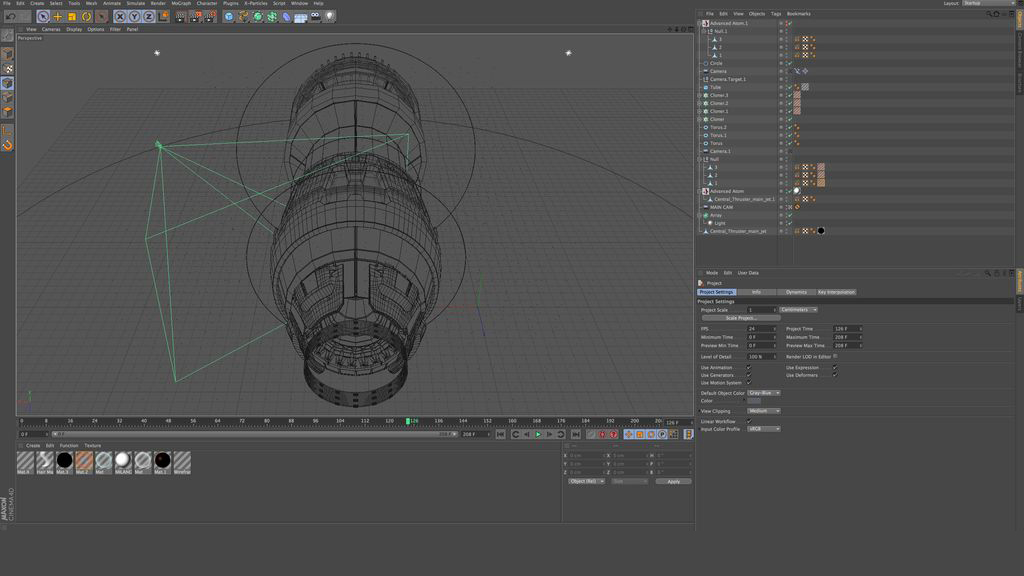Click the Scale Project button
This screenshot has height=576, width=1024.
pyautogui.click(x=741, y=318)
